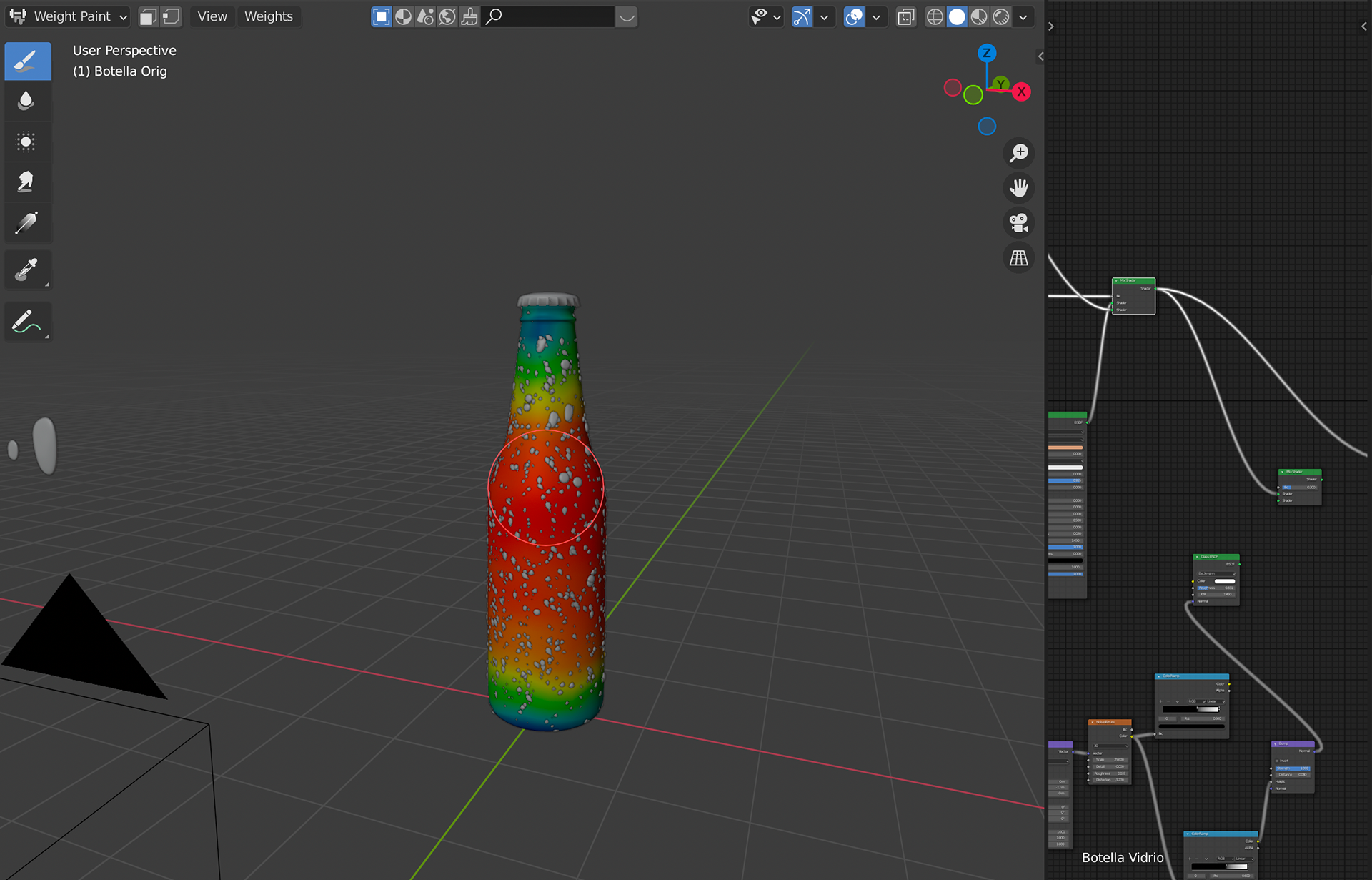Click the negative Z axis circle
The image size is (1372, 880).
(x=987, y=127)
